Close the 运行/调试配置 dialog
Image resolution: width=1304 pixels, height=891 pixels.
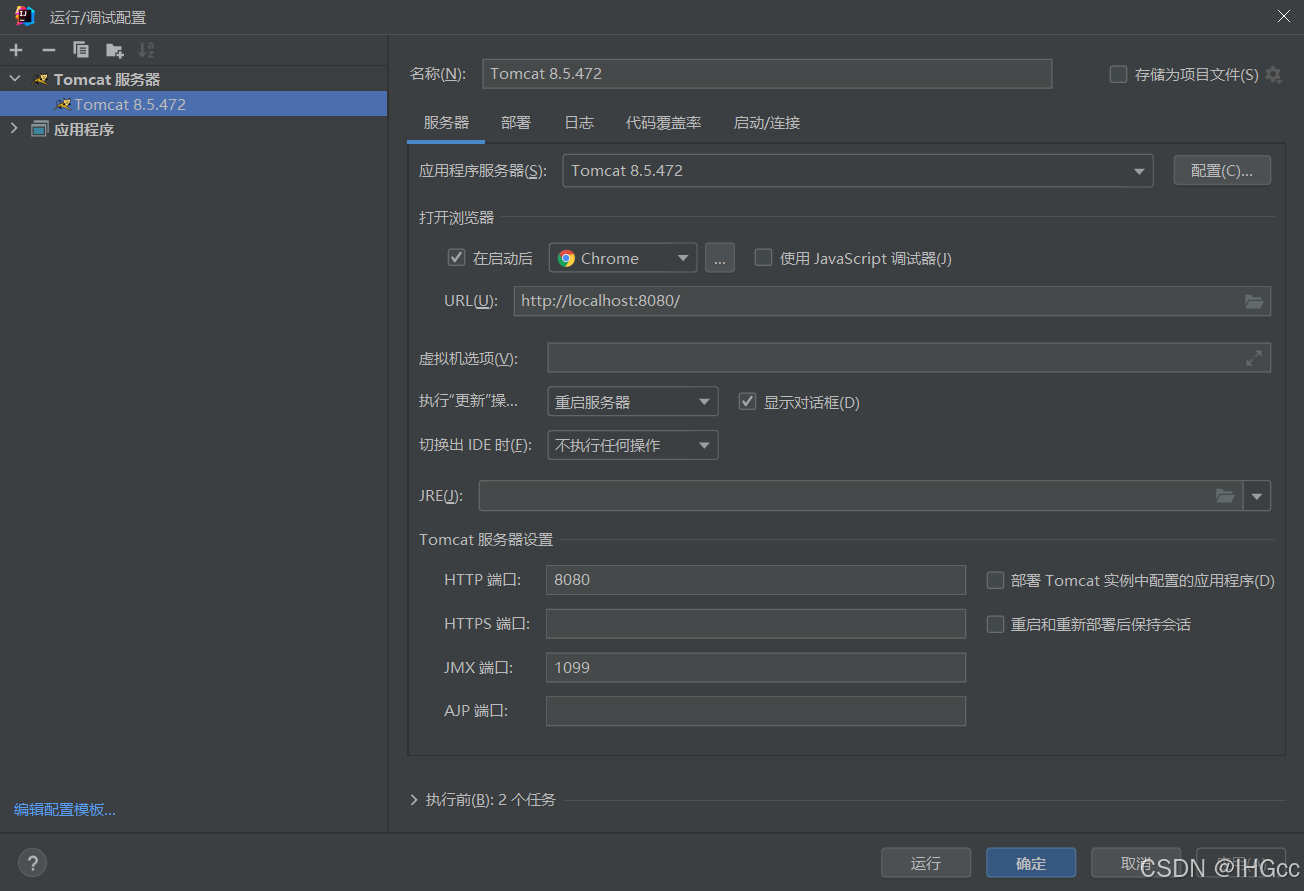(x=1284, y=16)
